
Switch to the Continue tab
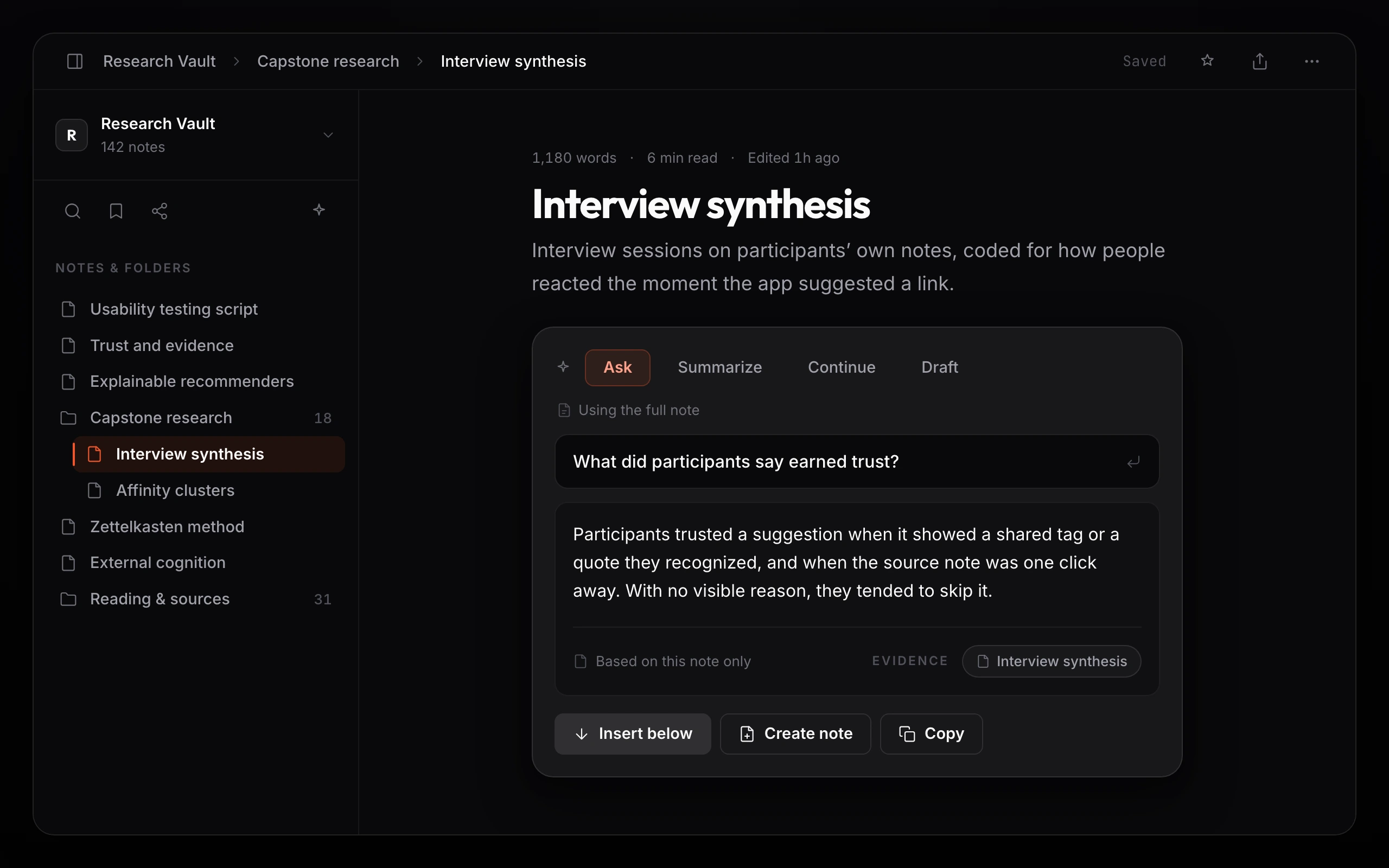[842, 367]
